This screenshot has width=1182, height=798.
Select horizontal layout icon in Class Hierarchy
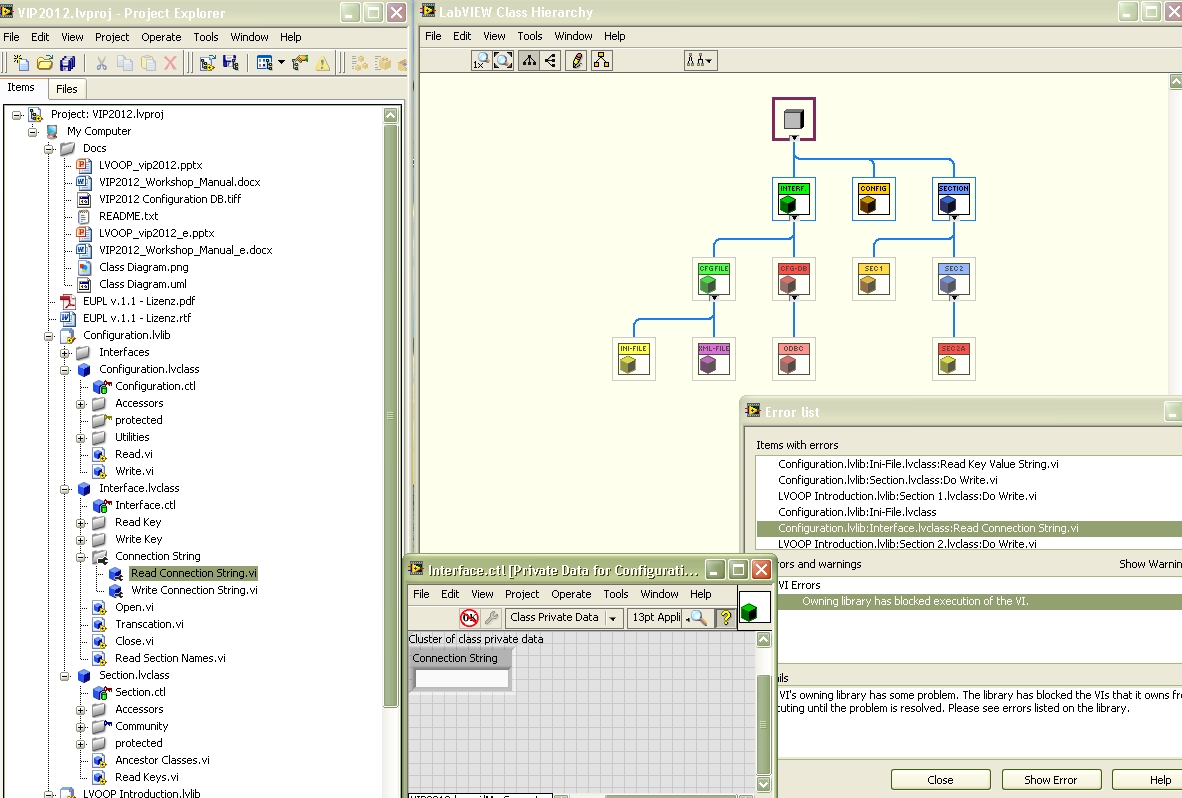click(x=550, y=61)
